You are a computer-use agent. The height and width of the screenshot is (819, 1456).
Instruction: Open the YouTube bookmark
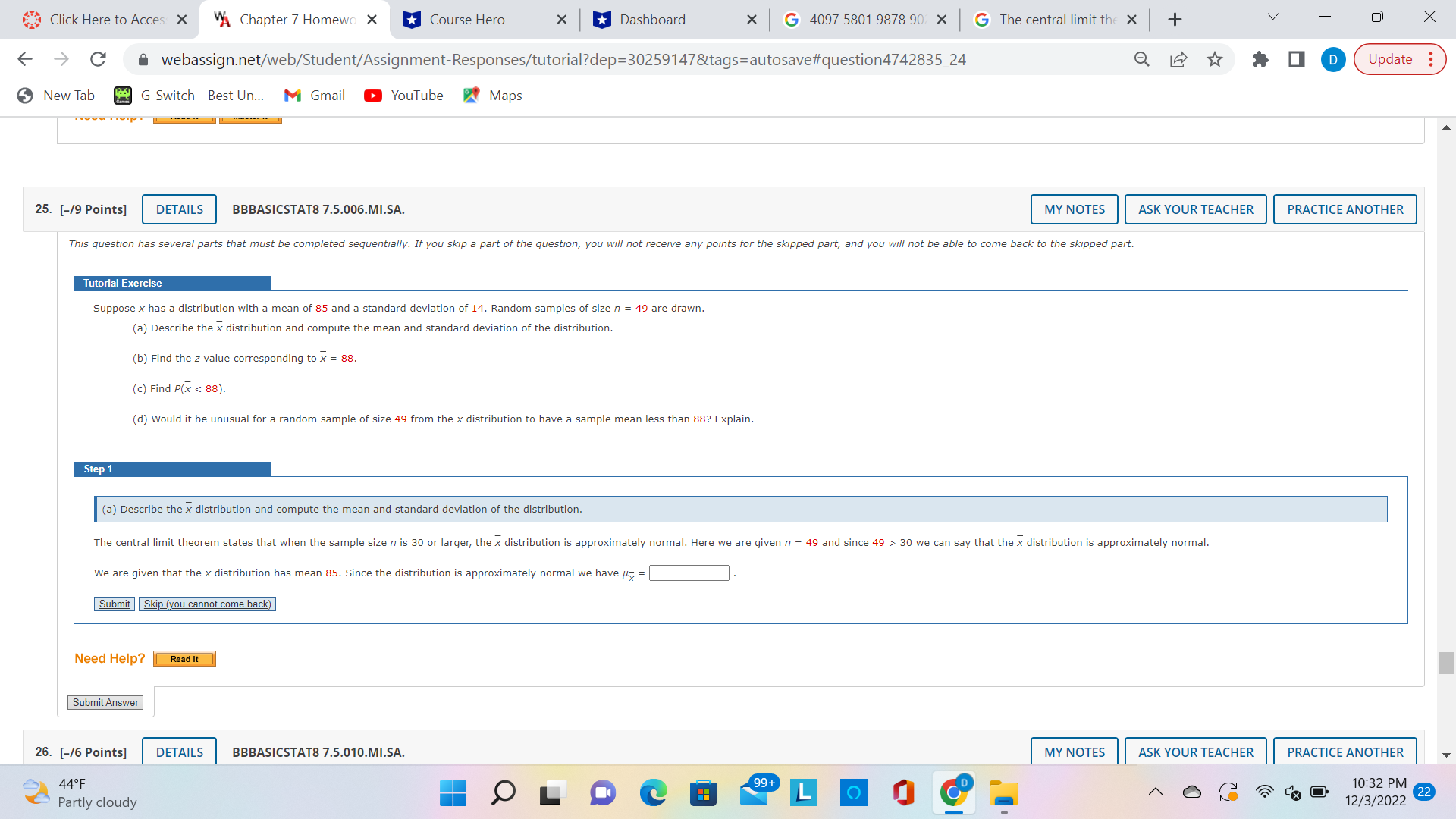coord(403,96)
